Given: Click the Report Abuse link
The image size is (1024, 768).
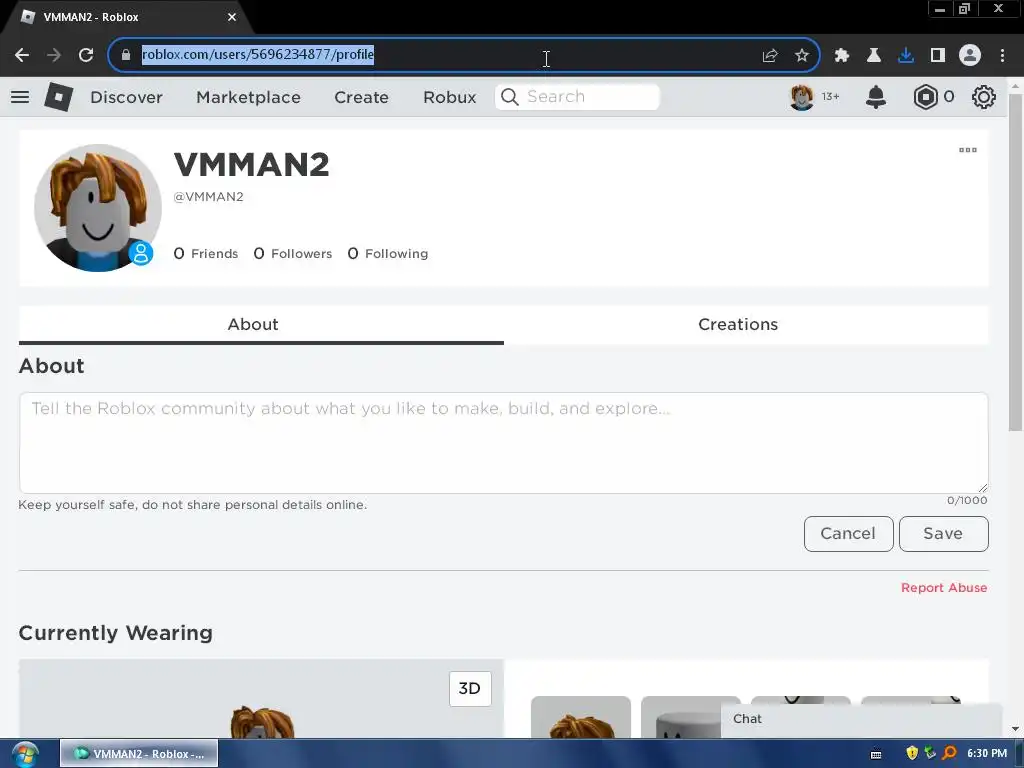Looking at the screenshot, I should (944, 588).
